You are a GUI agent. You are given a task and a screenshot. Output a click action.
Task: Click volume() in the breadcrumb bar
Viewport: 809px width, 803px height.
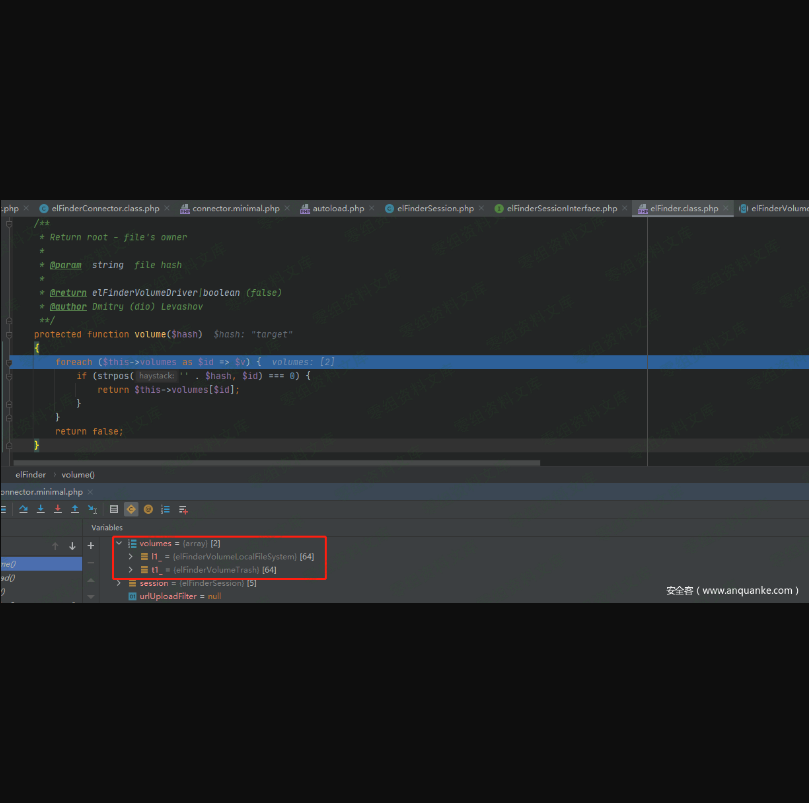[78, 475]
